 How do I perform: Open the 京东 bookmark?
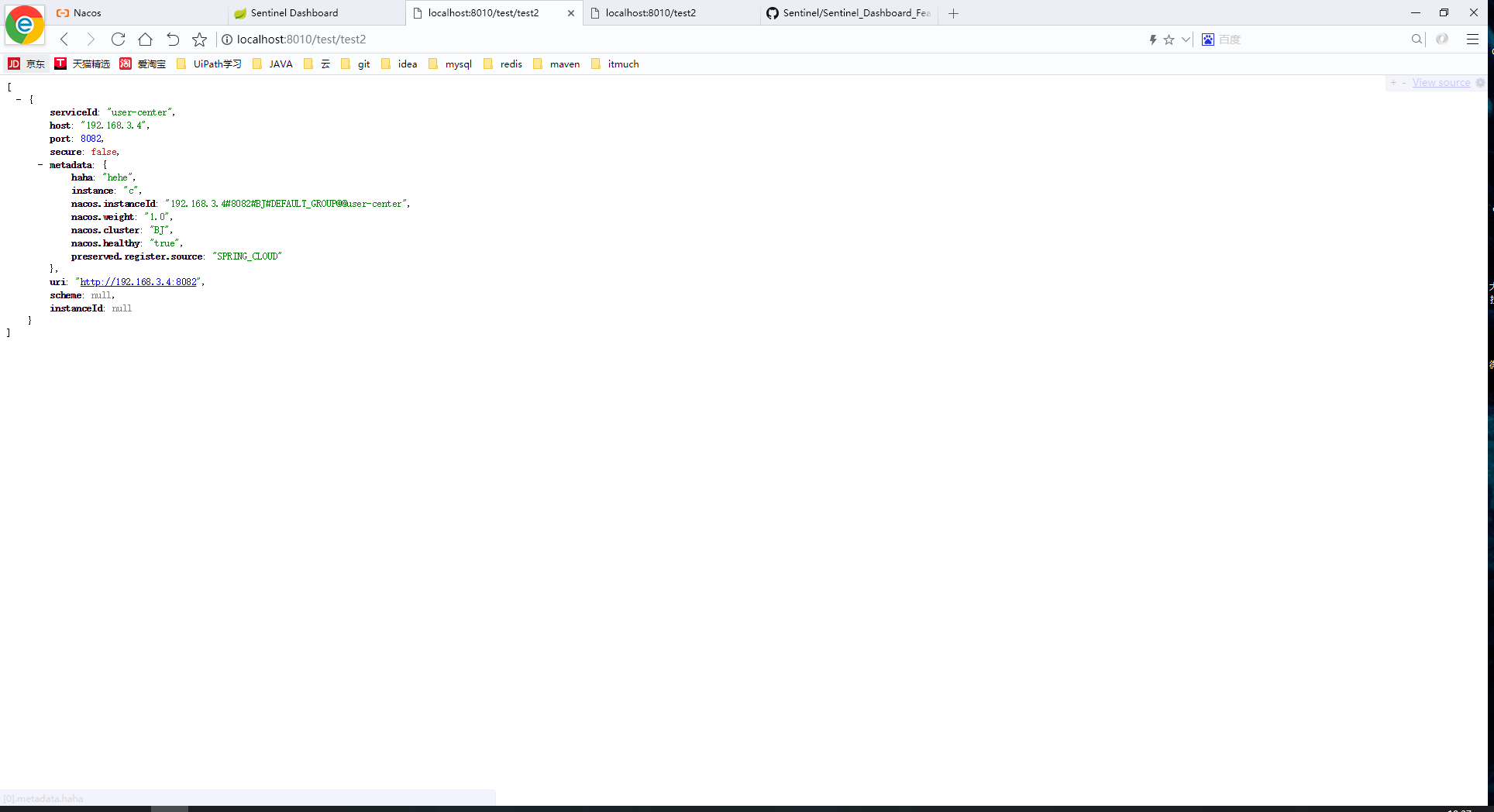27,64
